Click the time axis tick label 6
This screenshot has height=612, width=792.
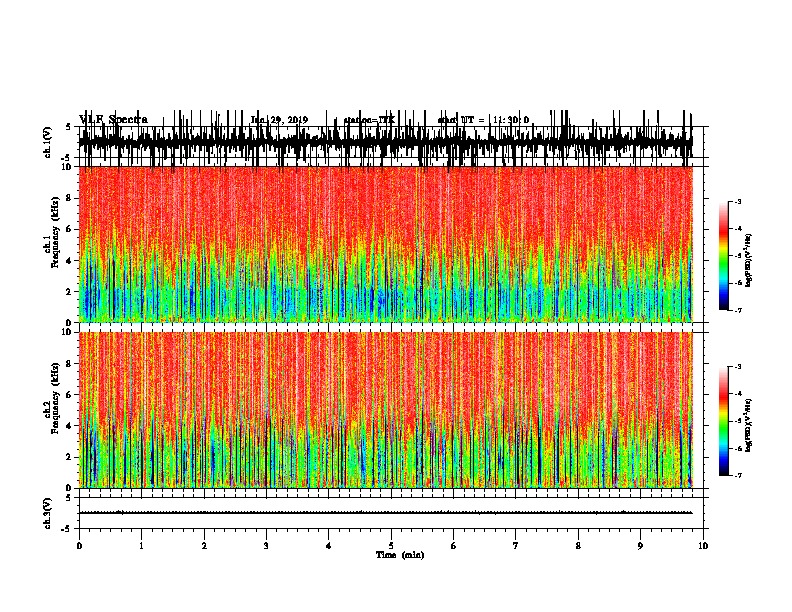coord(454,546)
